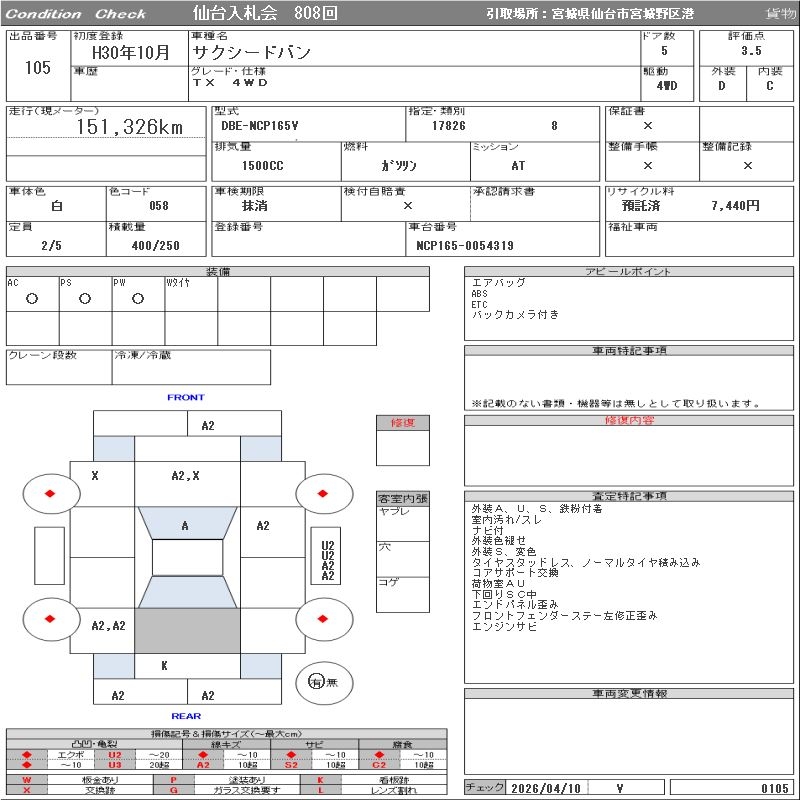The width and height of the screenshot is (800, 800).
Task: Toggle the PS equipment circle mark
Action: [85, 298]
